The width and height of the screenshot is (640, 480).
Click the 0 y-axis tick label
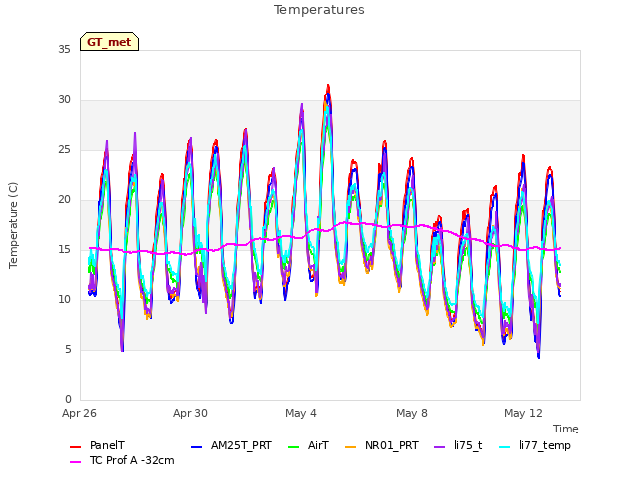(68, 399)
